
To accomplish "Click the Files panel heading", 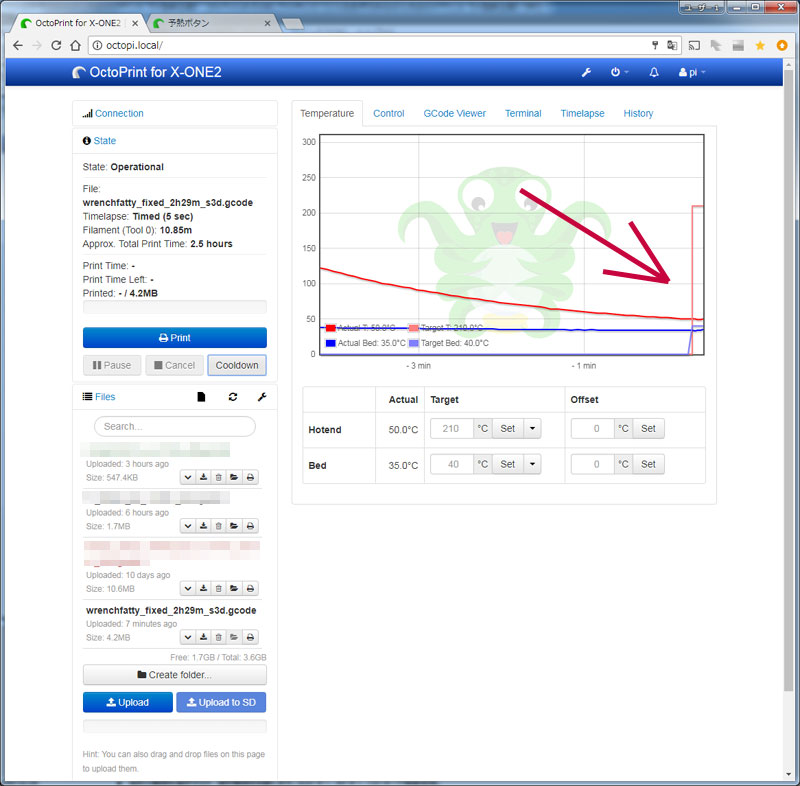I will [x=105, y=397].
